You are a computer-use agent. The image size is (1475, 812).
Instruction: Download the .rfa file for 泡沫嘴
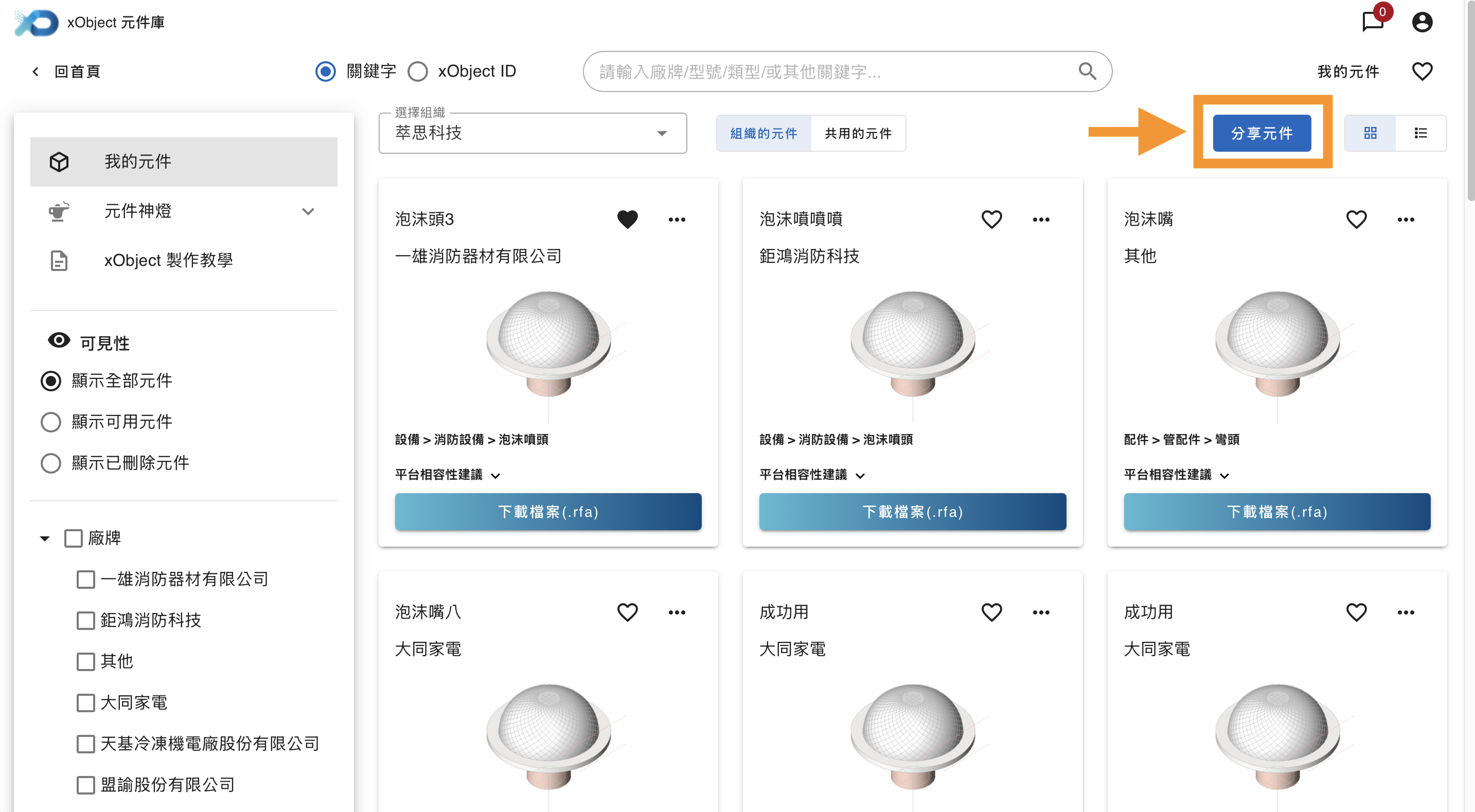1276,512
